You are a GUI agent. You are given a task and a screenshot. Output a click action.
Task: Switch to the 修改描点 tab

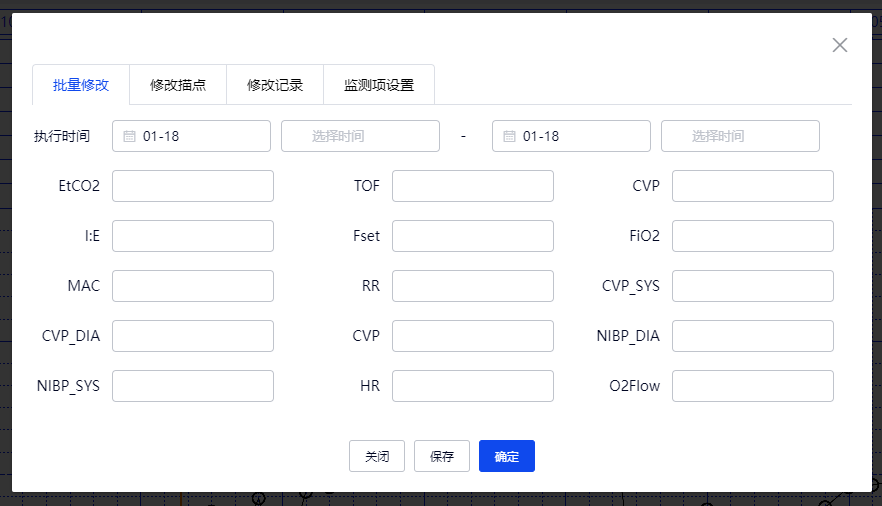178,85
